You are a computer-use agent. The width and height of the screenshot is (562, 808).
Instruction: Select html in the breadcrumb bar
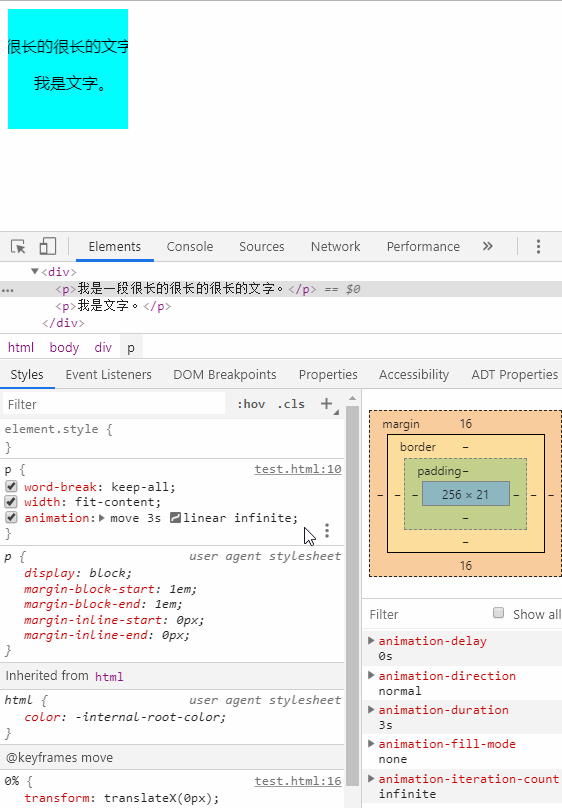pyautogui.click(x=21, y=347)
